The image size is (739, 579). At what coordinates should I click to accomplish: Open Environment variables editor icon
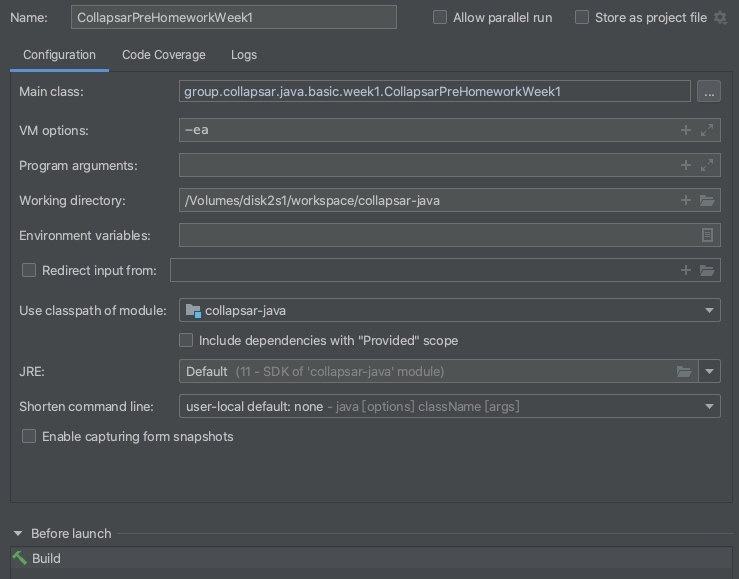click(708, 235)
